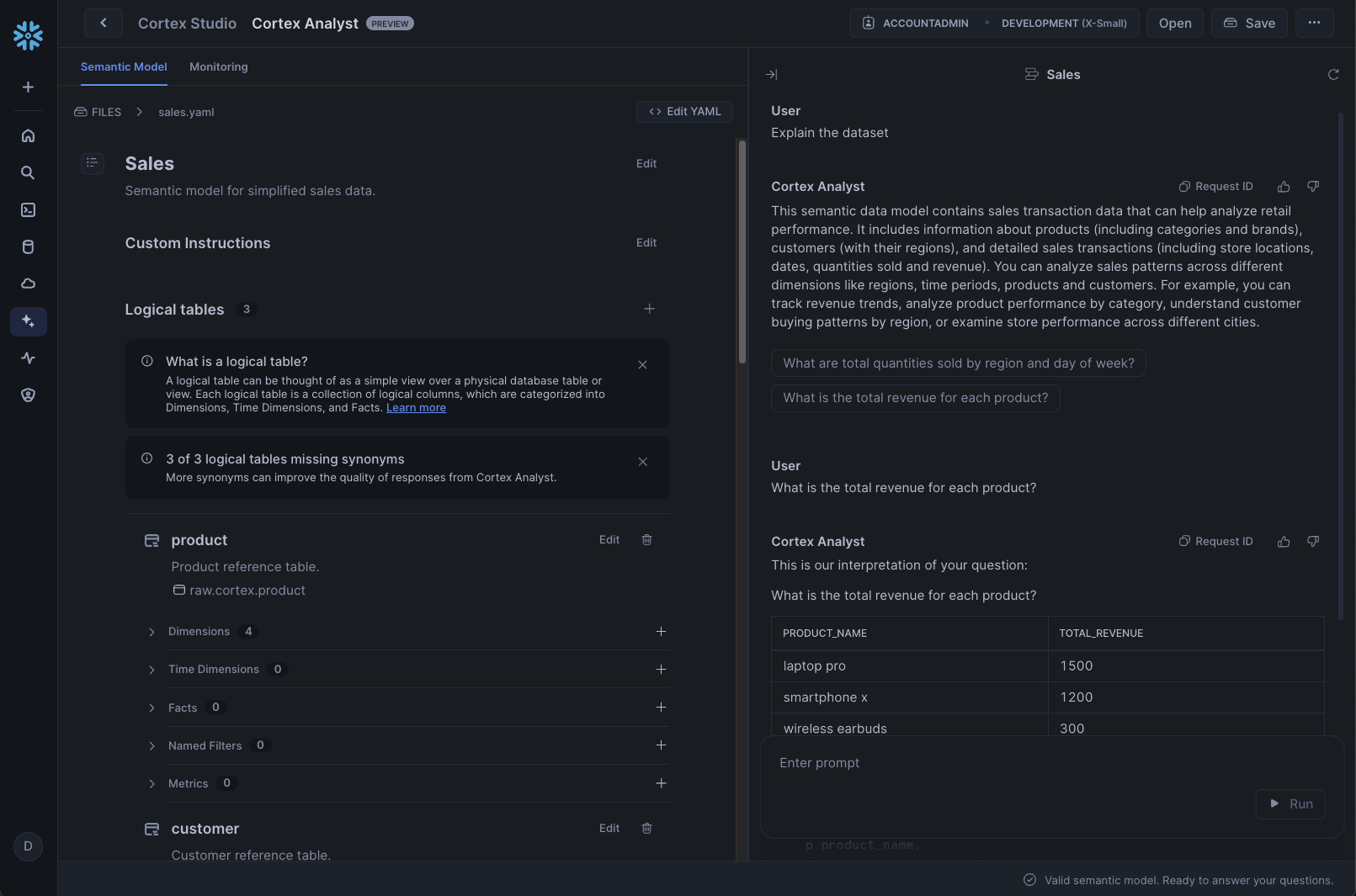Add a metric with the plus icon
The height and width of the screenshot is (896, 1356).
661,783
